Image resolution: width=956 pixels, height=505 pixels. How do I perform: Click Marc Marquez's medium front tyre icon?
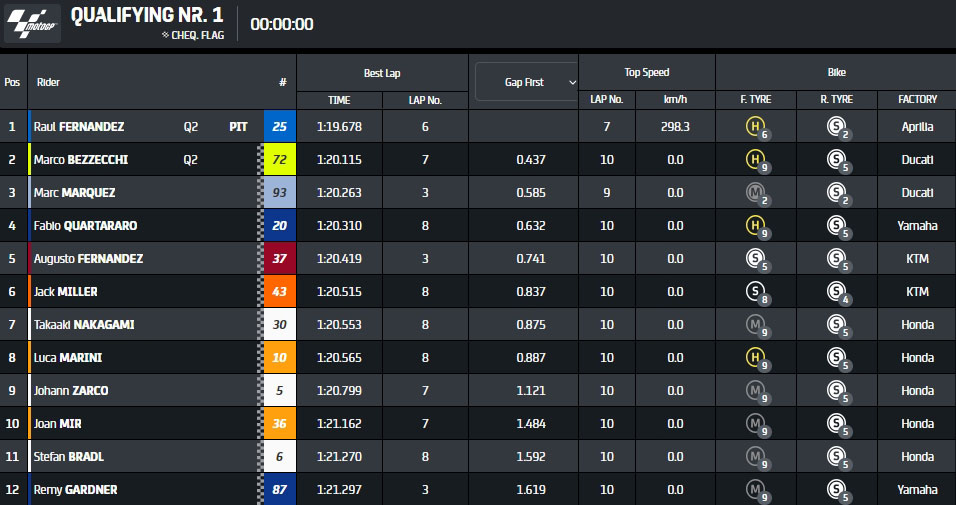(x=755, y=193)
